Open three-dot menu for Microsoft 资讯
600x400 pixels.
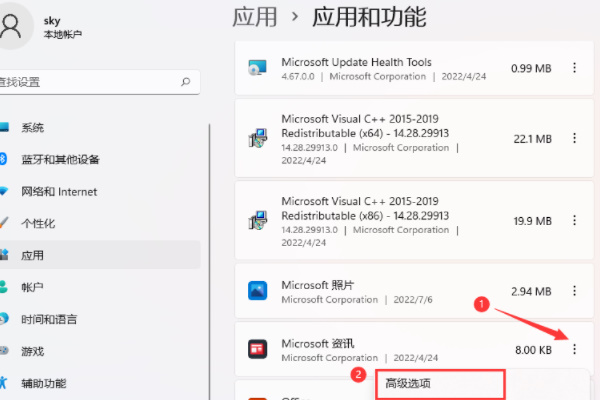[x=574, y=349]
